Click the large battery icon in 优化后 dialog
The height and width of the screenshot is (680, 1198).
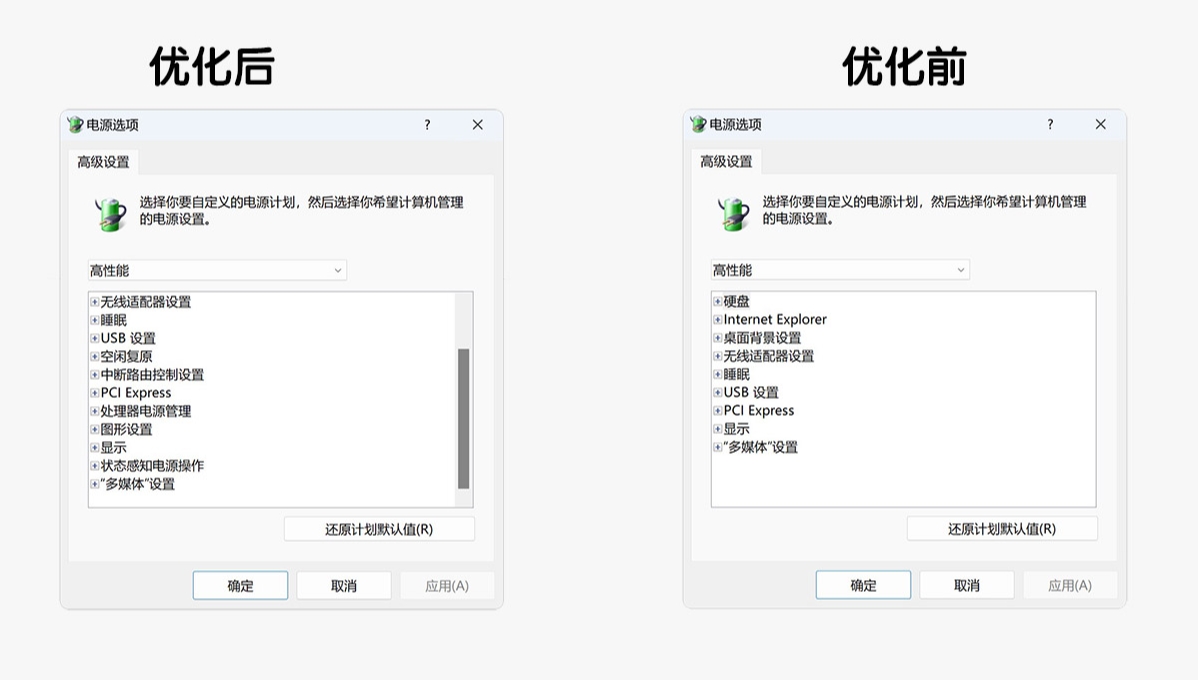click(x=111, y=213)
